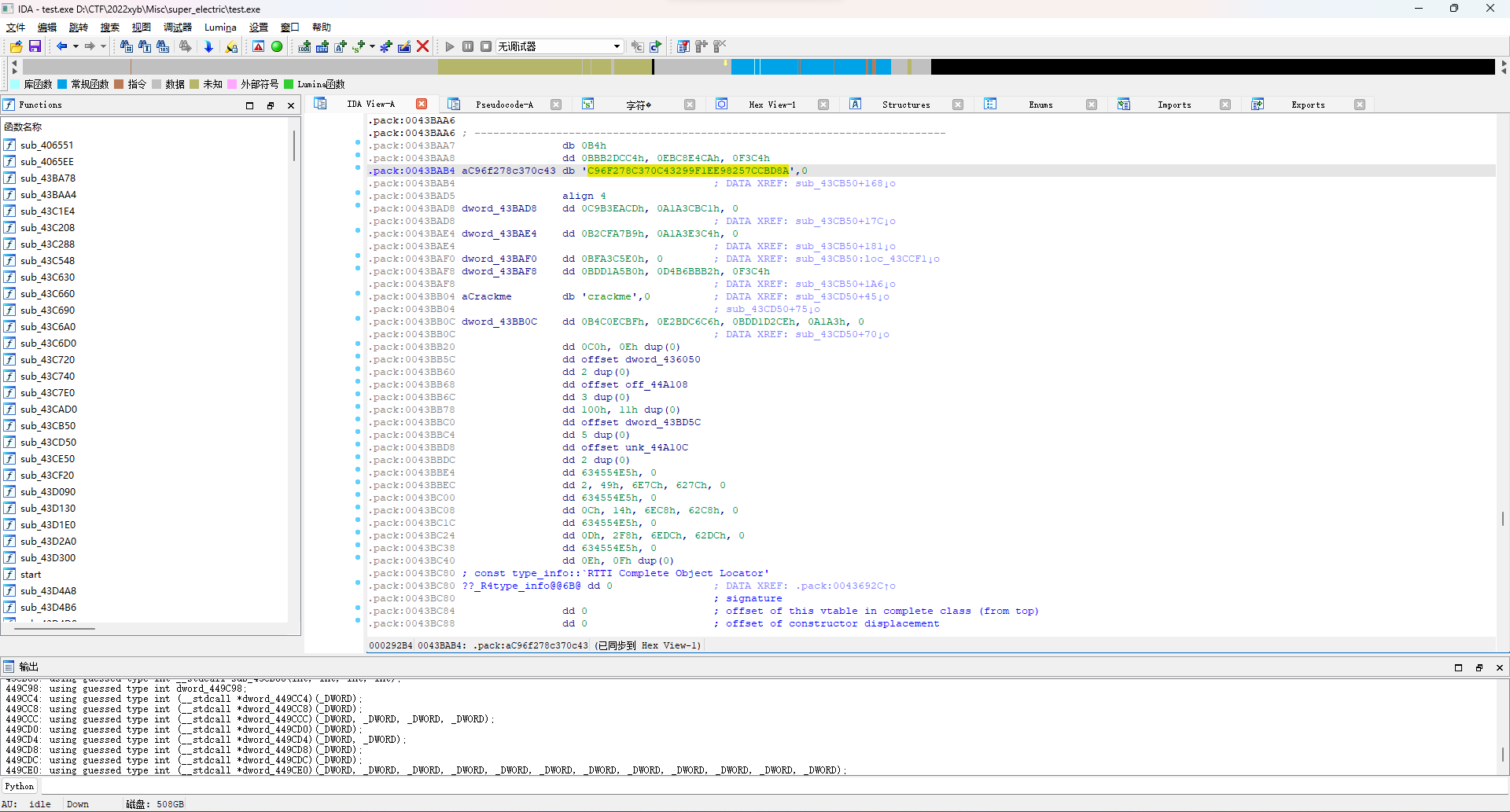
Task: Switch to the Pseudocode-A tab
Action: click(504, 105)
